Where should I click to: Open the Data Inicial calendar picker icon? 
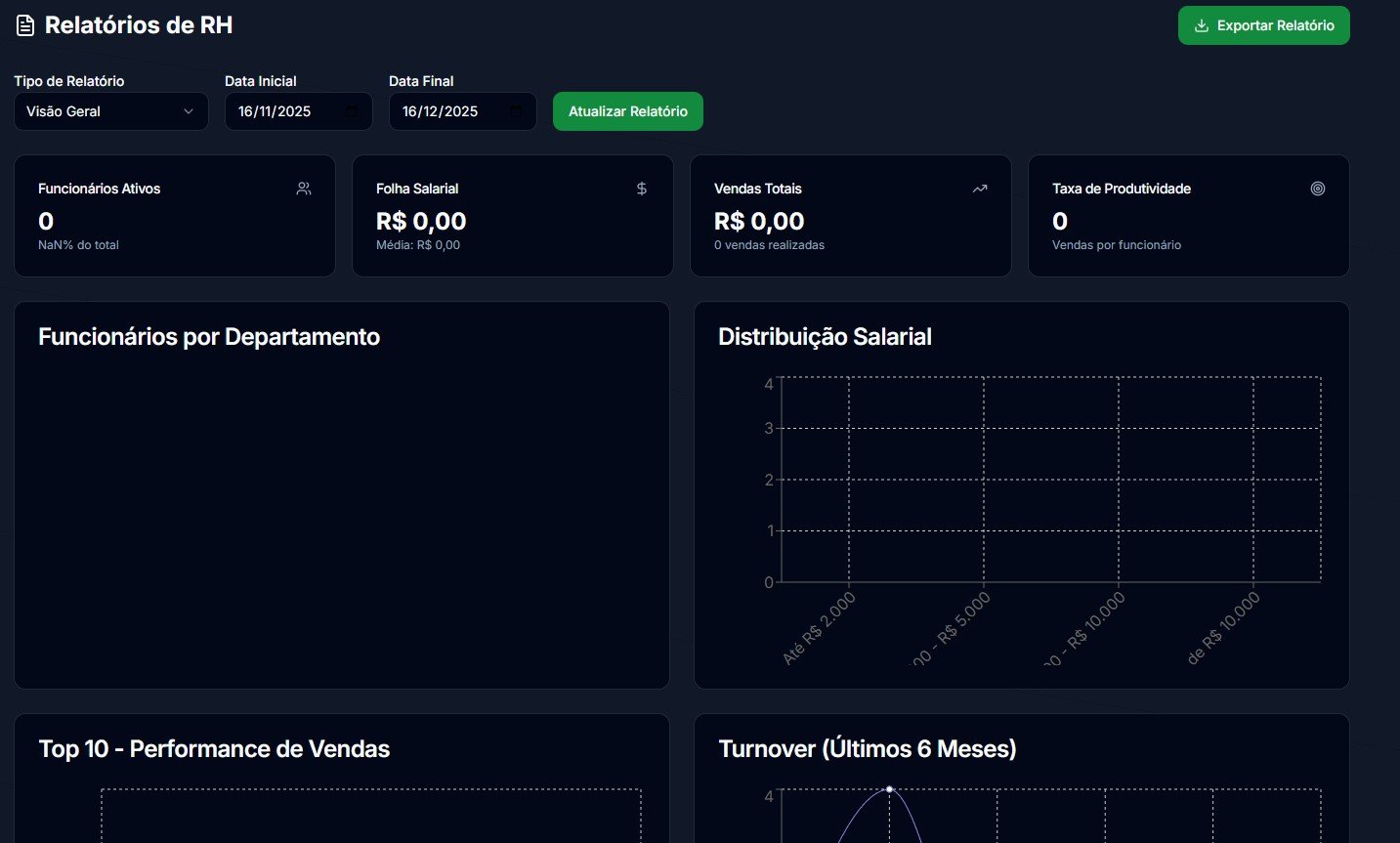(x=352, y=111)
